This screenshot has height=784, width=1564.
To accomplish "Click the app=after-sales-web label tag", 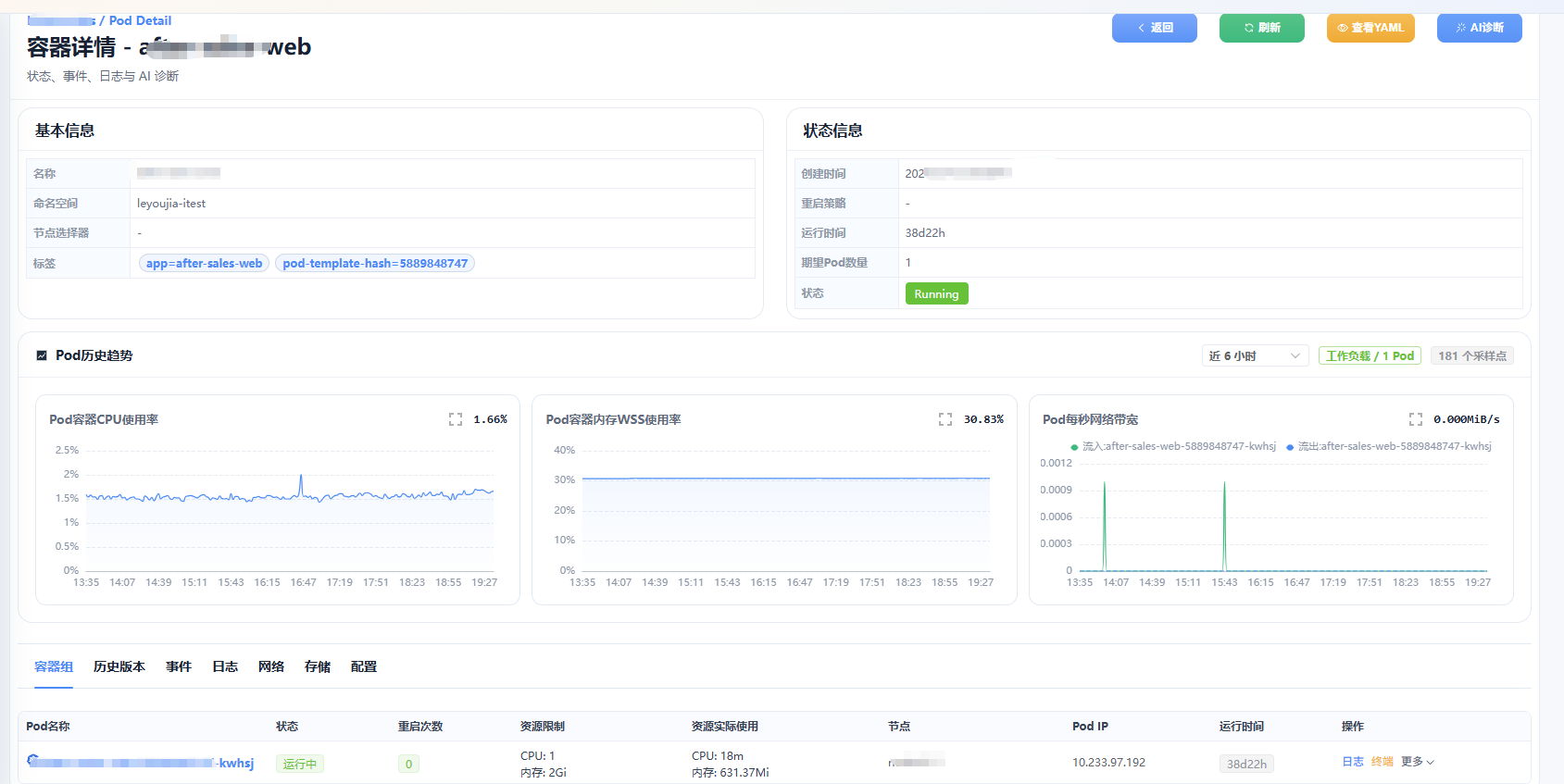I will pyautogui.click(x=204, y=263).
